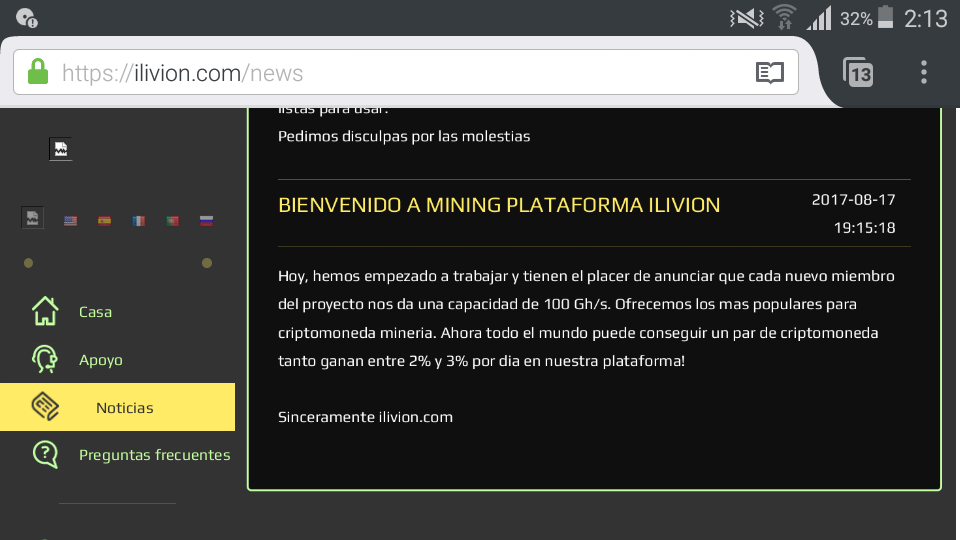Screen dimensions: 960x540
Task: Click the Preguntas frecuentes question icon
Action: 45,454
